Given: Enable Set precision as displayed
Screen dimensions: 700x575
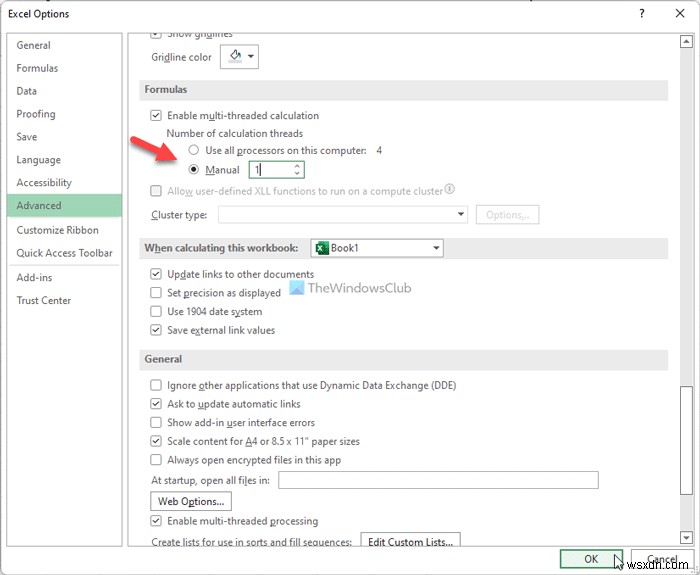Looking at the screenshot, I should pos(155,293).
